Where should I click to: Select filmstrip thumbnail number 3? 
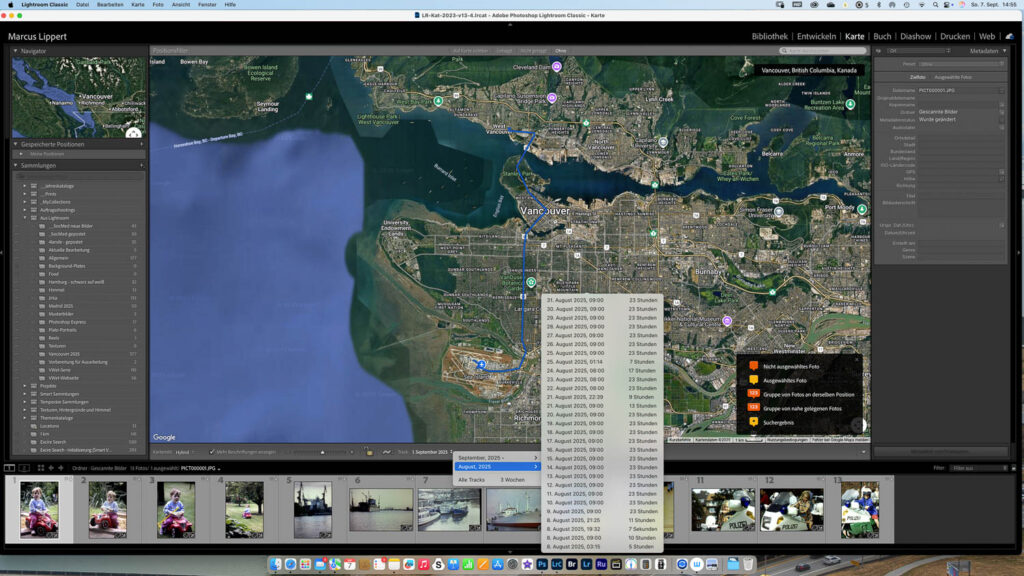[x=176, y=509]
